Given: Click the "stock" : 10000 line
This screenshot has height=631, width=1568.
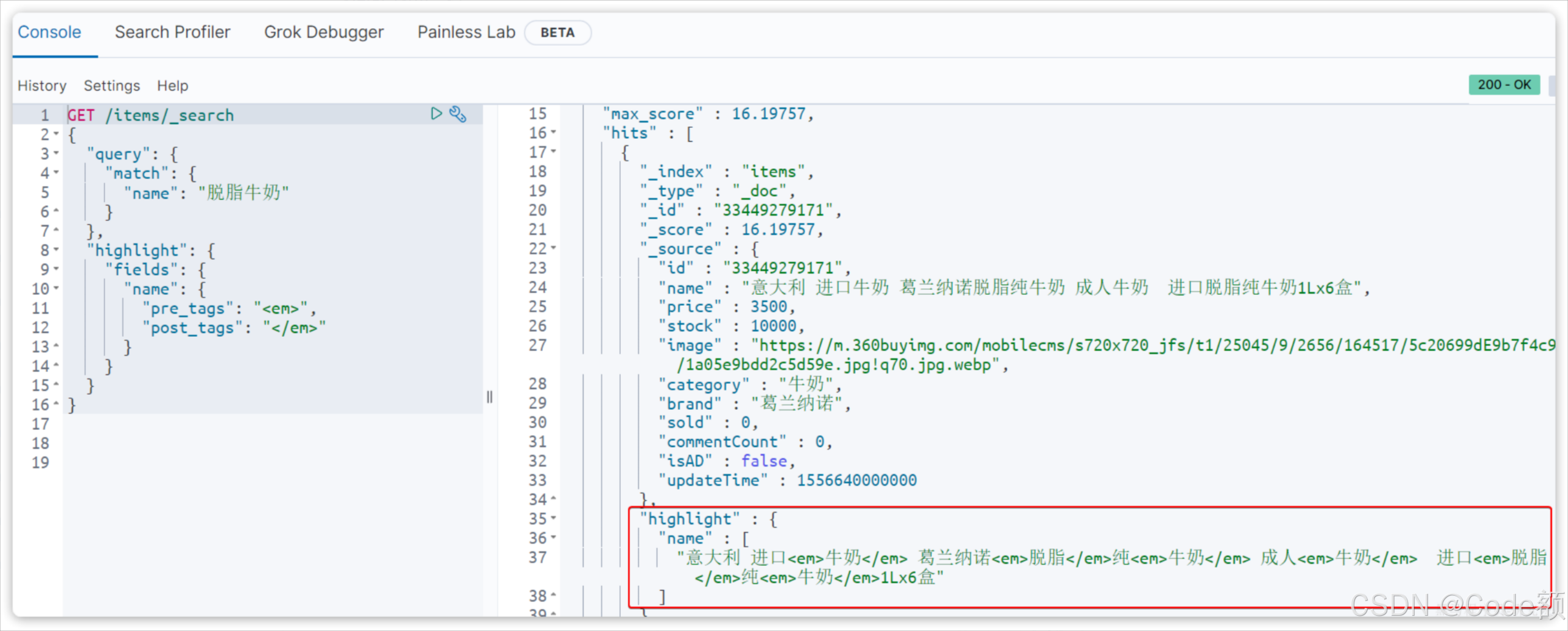Looking at the screenshot, I should [x=731, y=326].
